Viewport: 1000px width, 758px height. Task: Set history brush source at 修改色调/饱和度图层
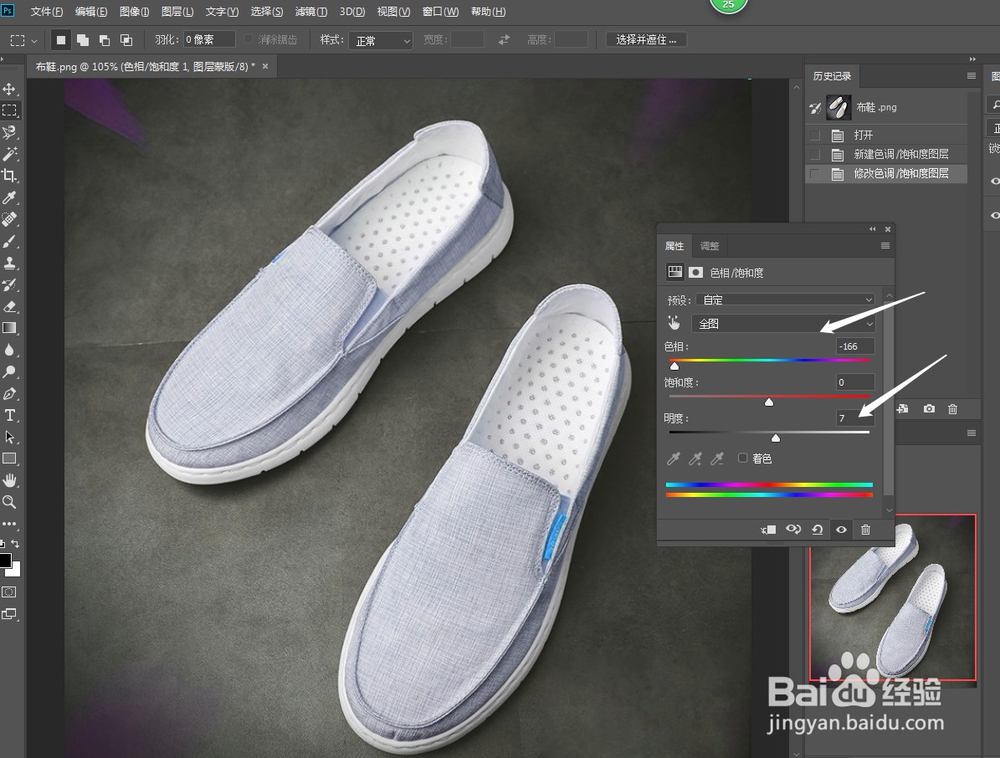tap(814, 173)
